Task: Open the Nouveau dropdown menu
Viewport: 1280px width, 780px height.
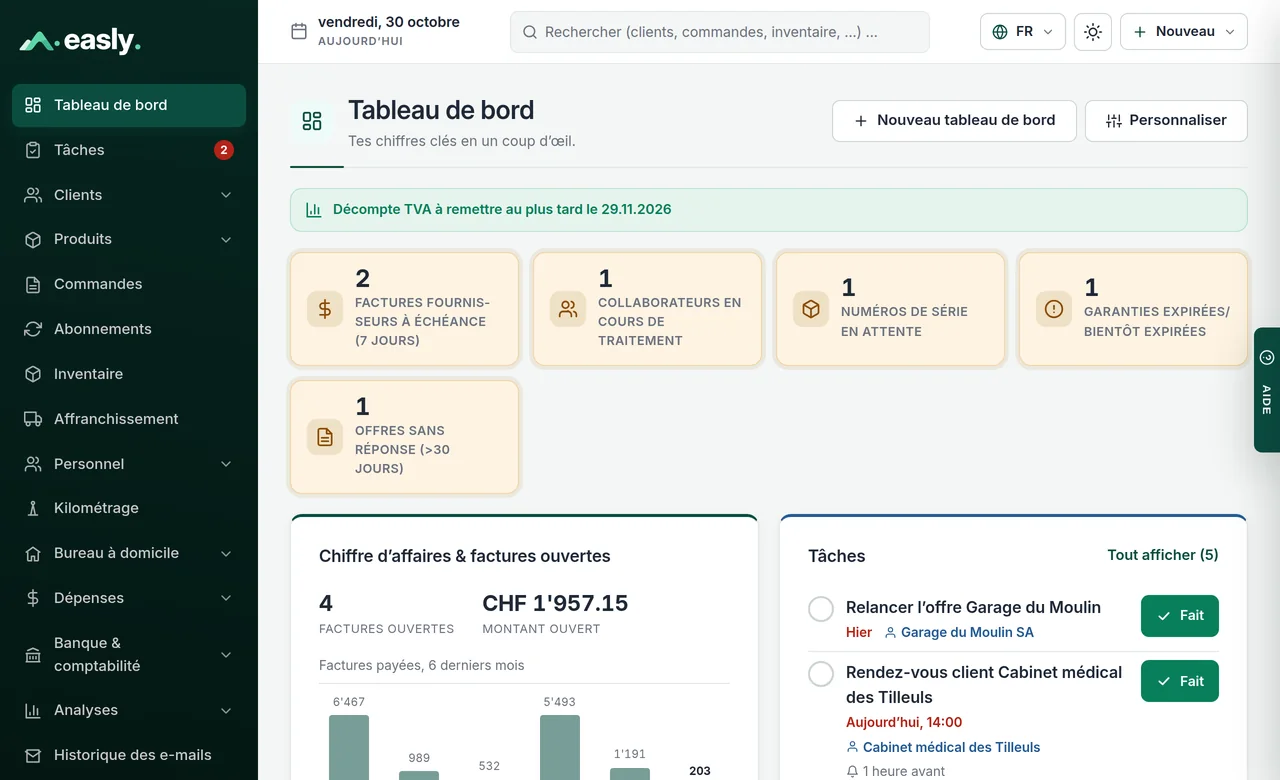Action: pyautogui.click(x=1184, y=32)
